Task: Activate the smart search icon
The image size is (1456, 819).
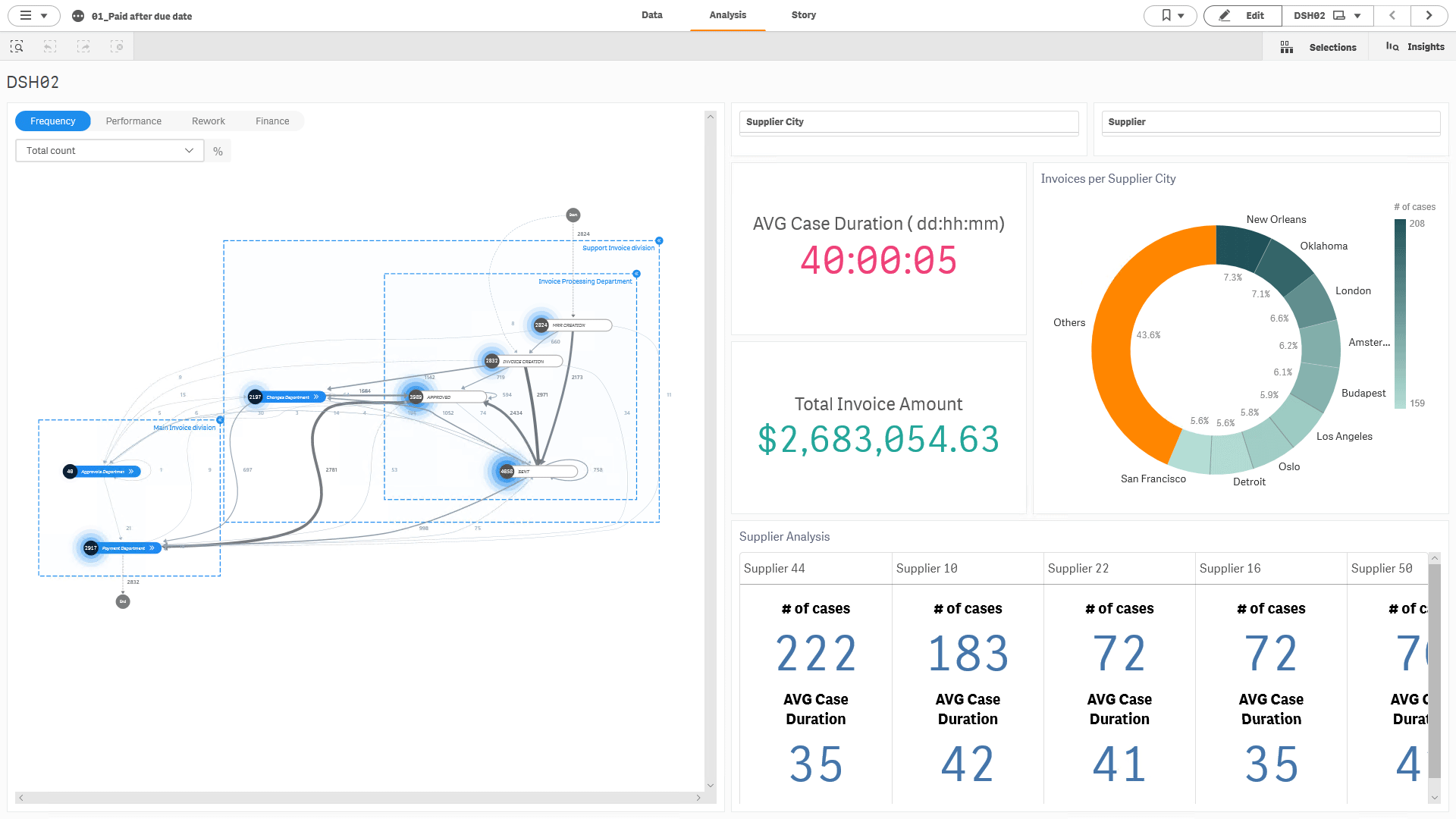Action: pyautogui.click(x=17, y=47)
